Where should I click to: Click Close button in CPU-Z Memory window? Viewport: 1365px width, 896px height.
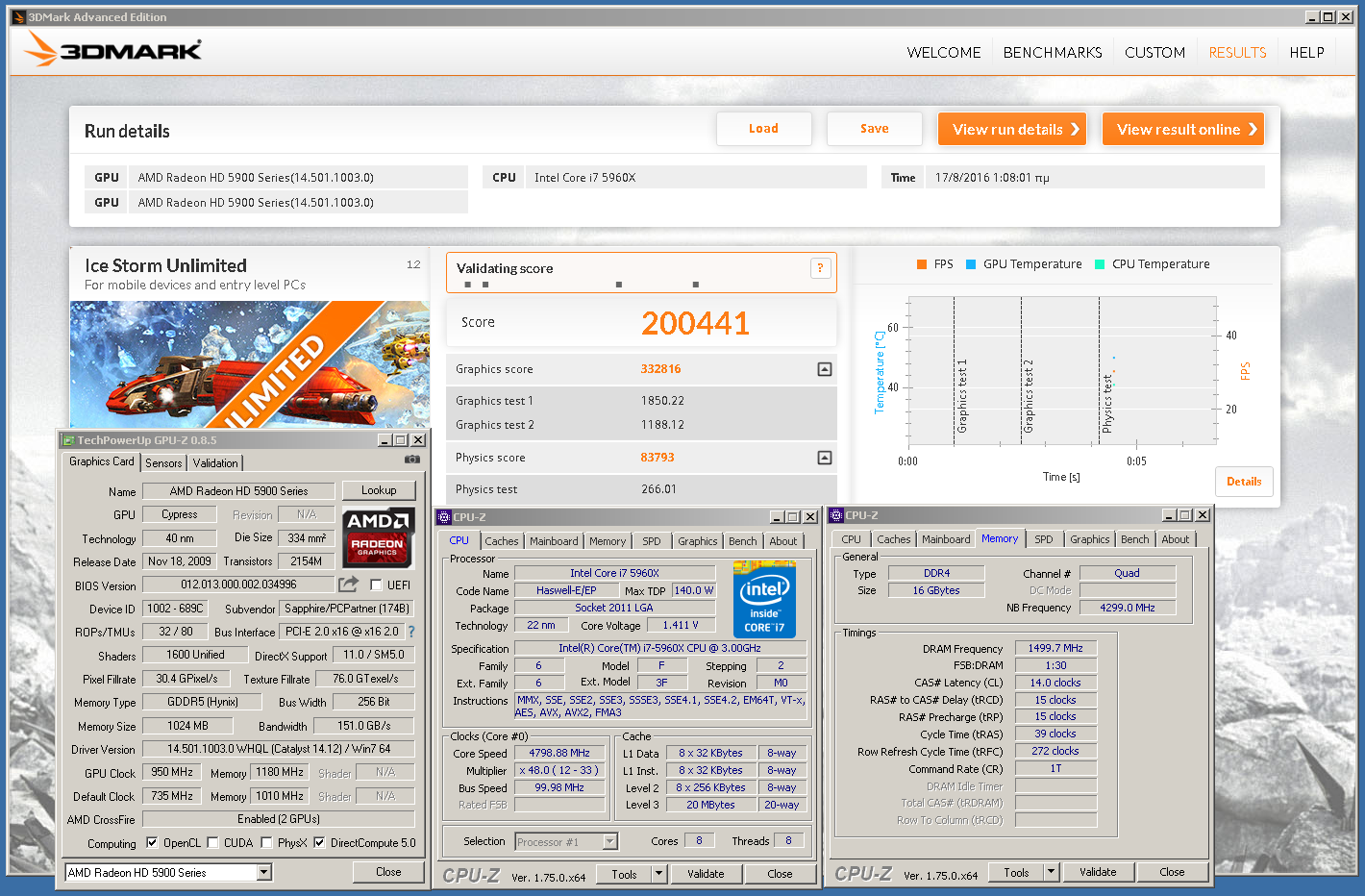tap(1172, 872)
